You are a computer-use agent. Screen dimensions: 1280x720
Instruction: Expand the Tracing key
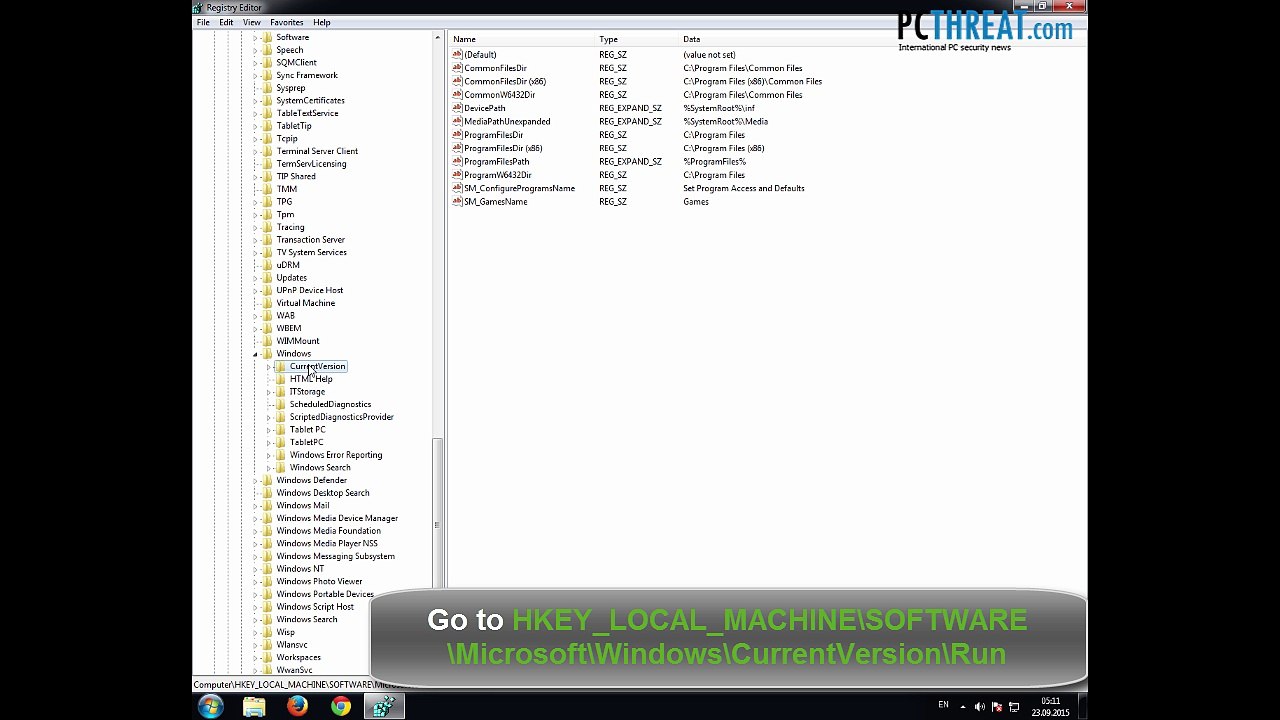point(256,228)
